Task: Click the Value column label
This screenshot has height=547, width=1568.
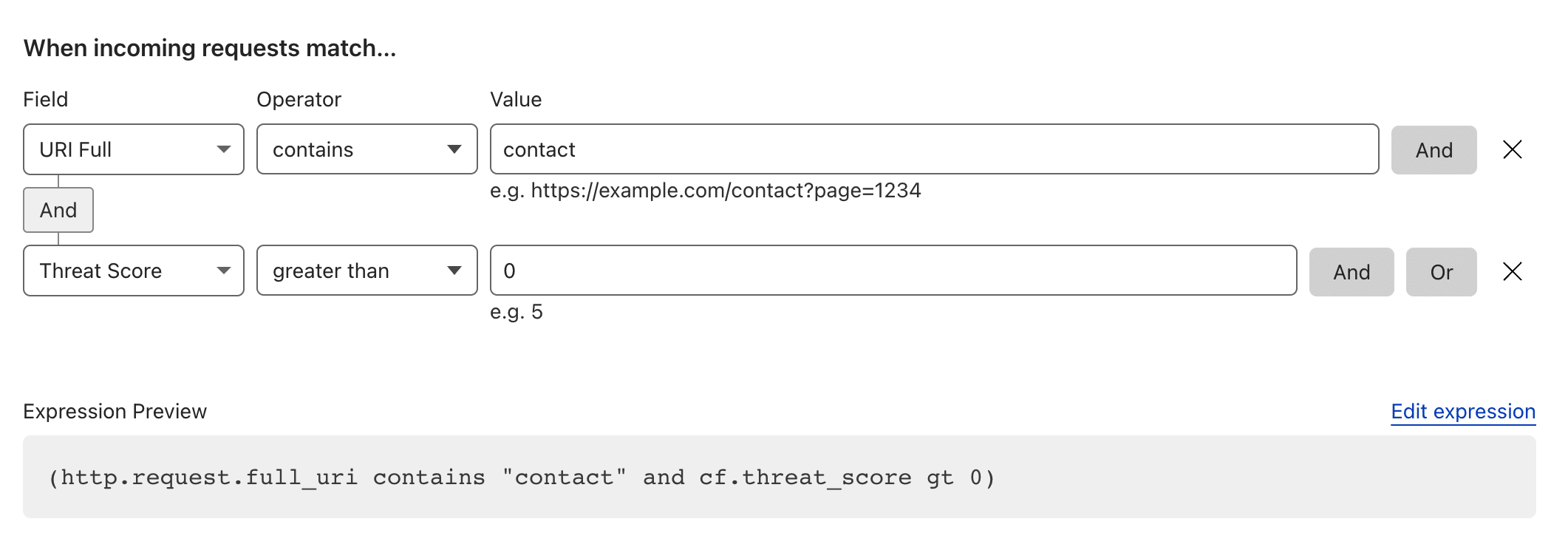Action: [516, 99]
